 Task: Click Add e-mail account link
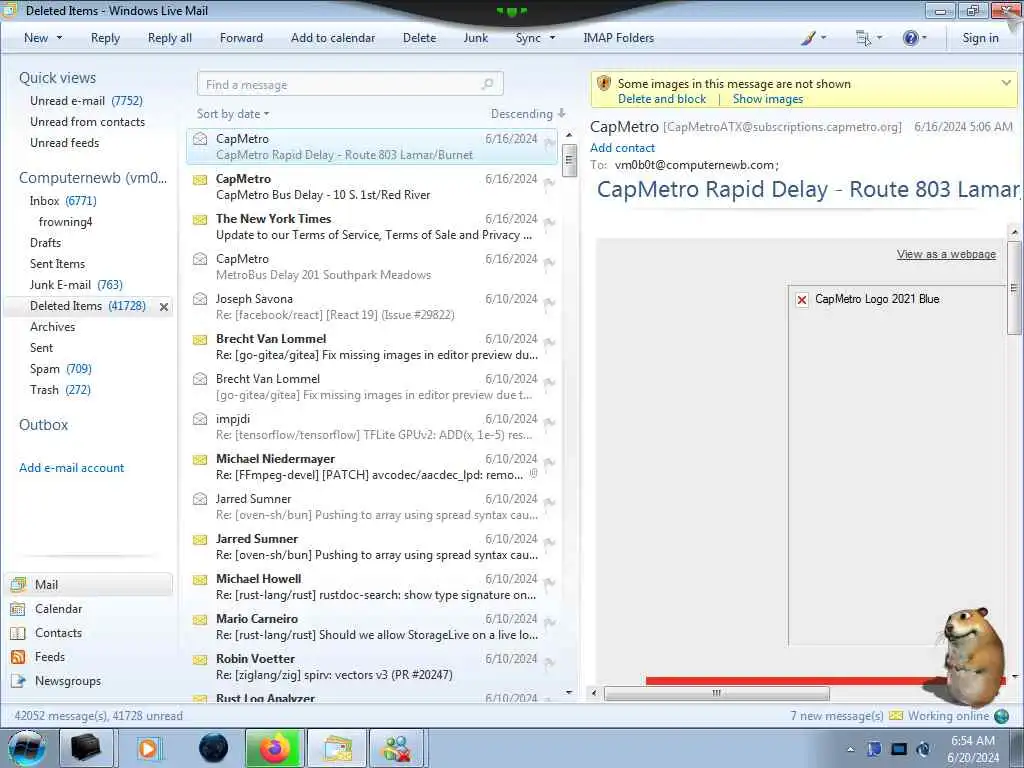pyautogui.click(x=71, y=468)
